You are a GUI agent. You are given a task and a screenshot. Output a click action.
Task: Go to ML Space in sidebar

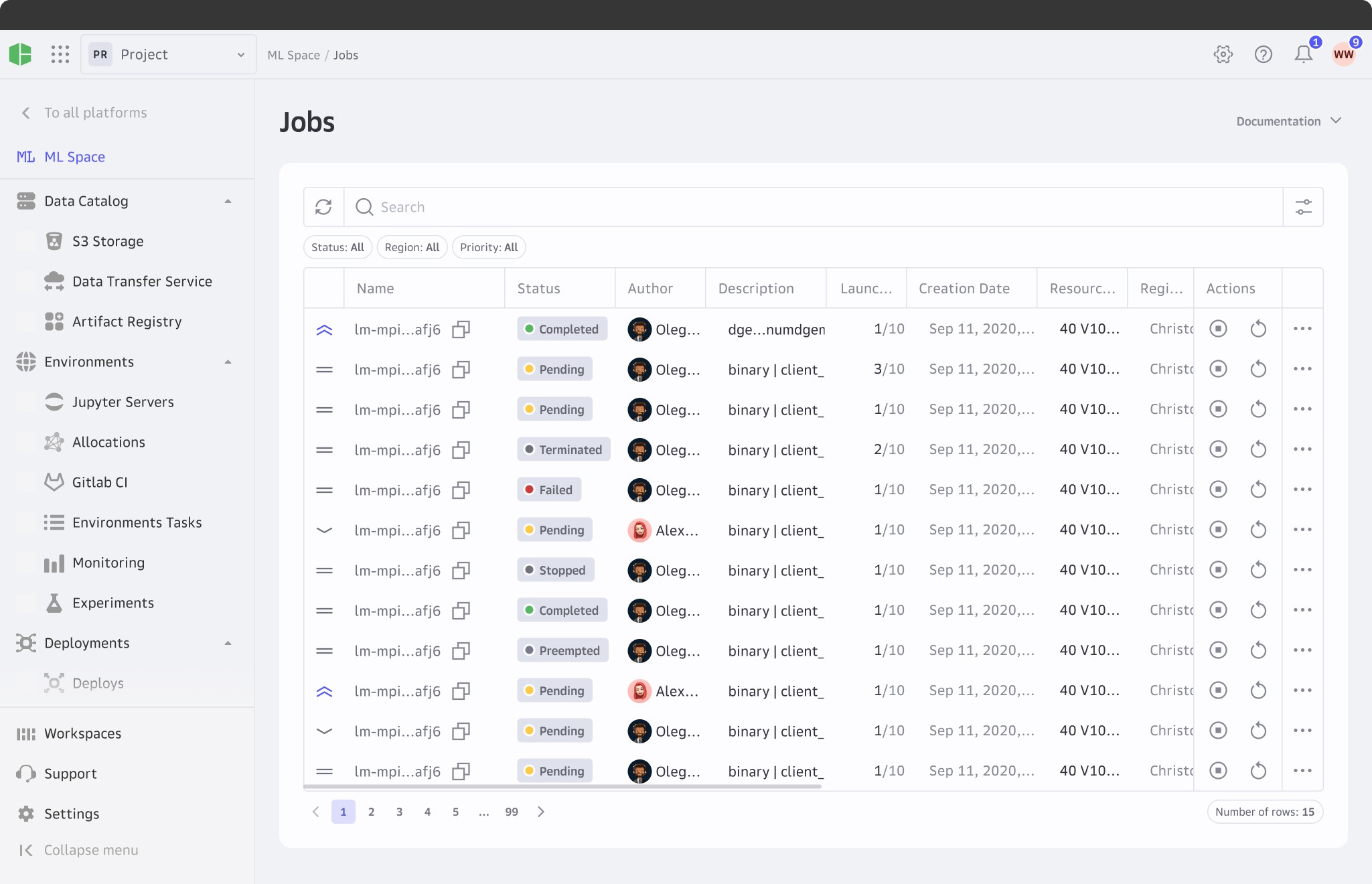pos(74,157)
